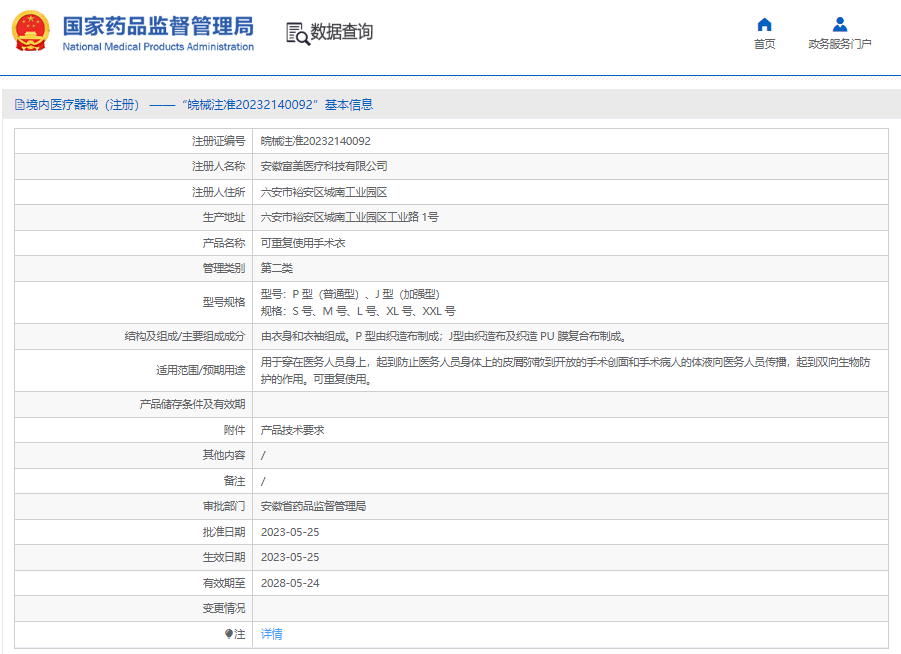The width and height of the screenshot is (901, 654).
Task: Click the 变更情况 label
Action: point(224,609)
